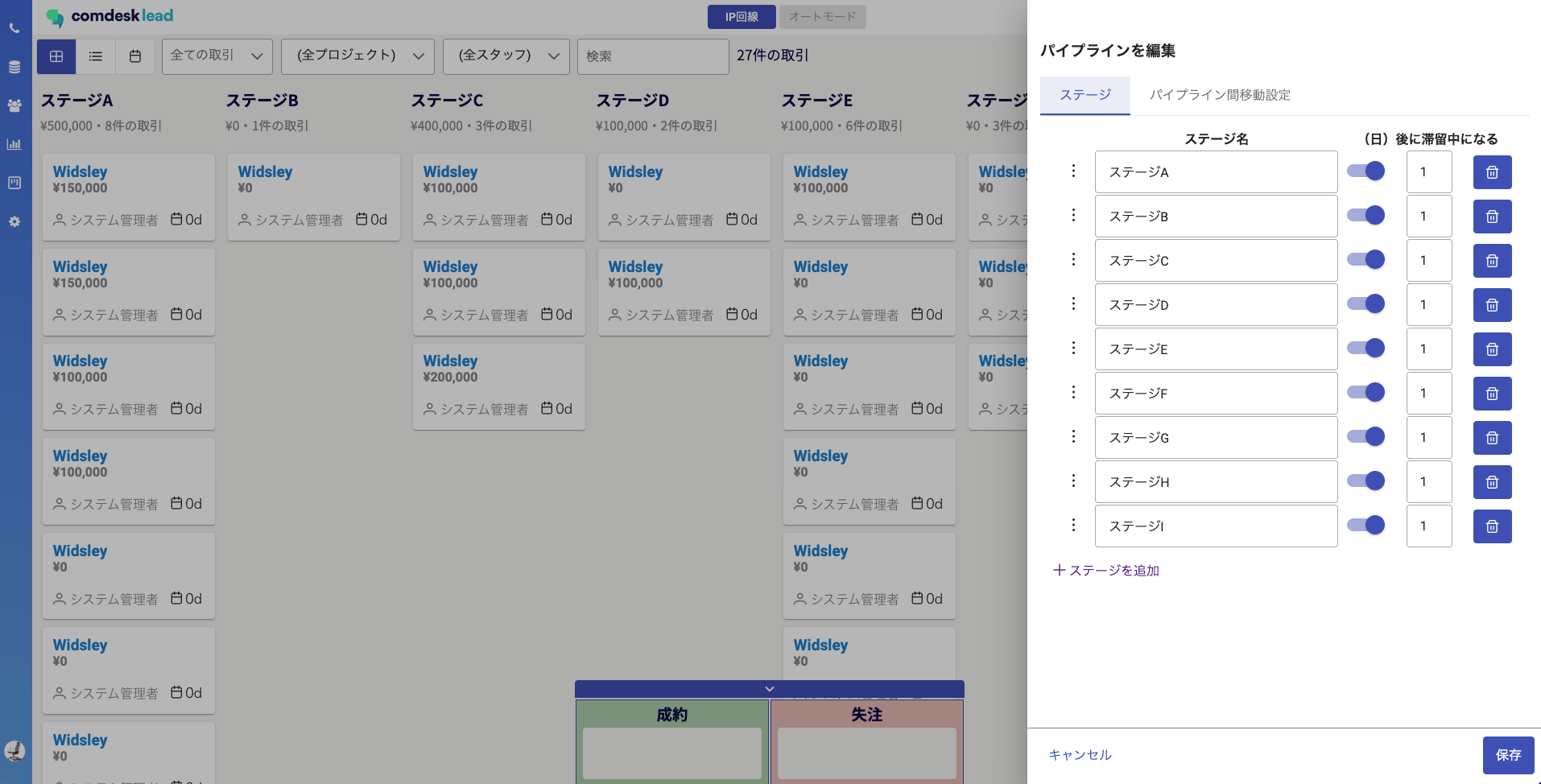Edit the ステージI name field
Image resolution: width=1541 pixels, height=784 pixels.
[1216, 526]
